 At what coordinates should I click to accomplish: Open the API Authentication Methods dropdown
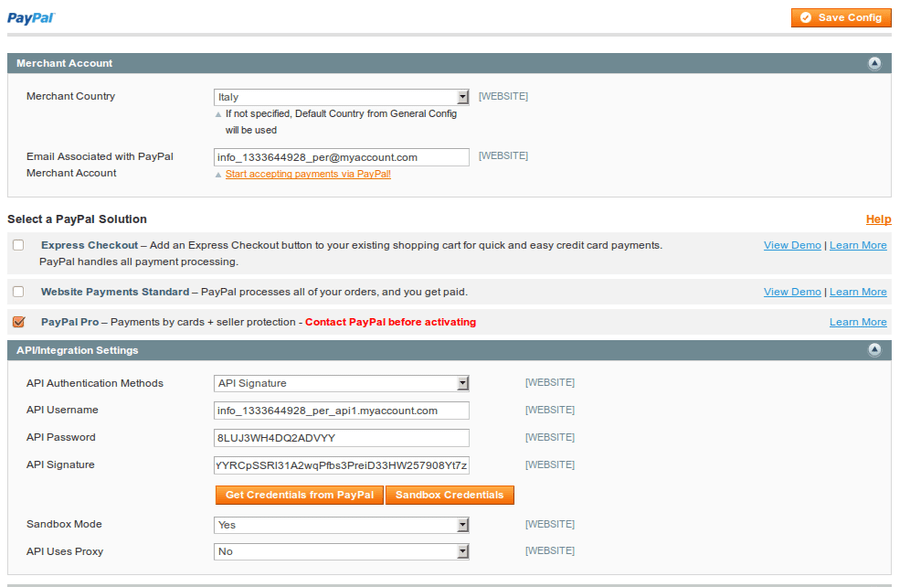coord(342,383)
